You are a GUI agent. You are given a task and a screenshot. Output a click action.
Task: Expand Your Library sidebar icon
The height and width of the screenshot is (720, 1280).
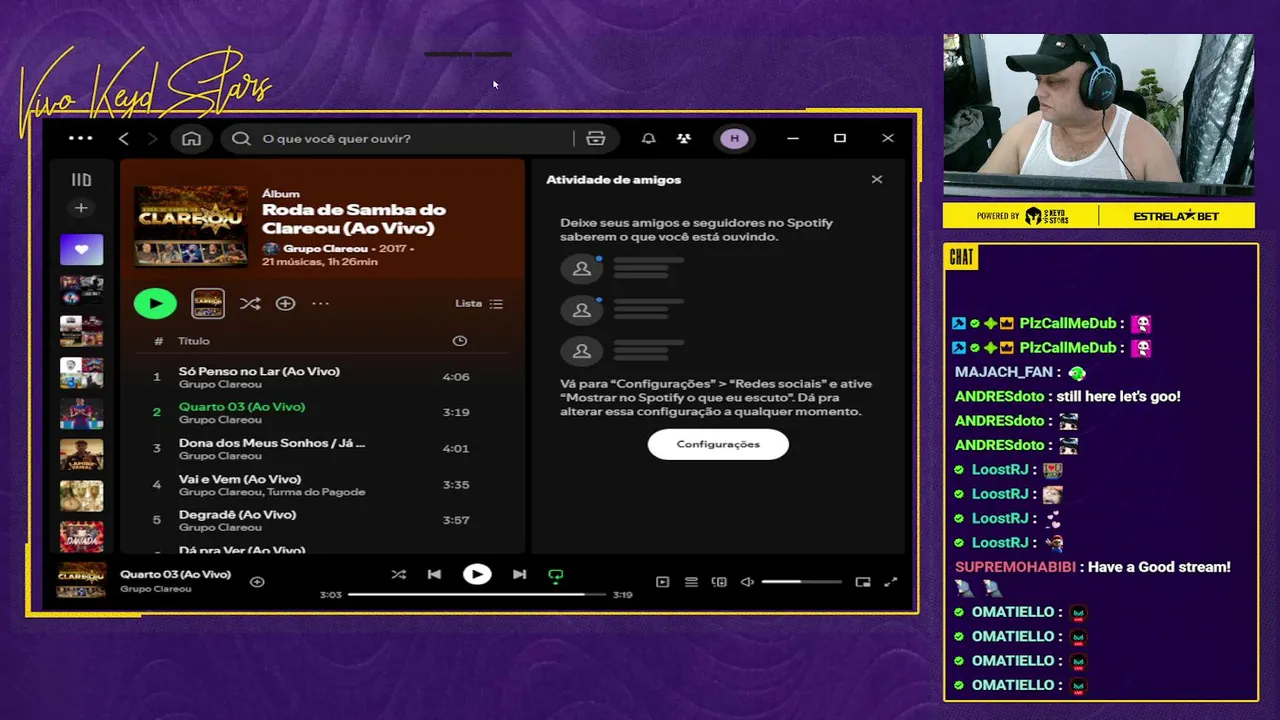pos(81,180)
